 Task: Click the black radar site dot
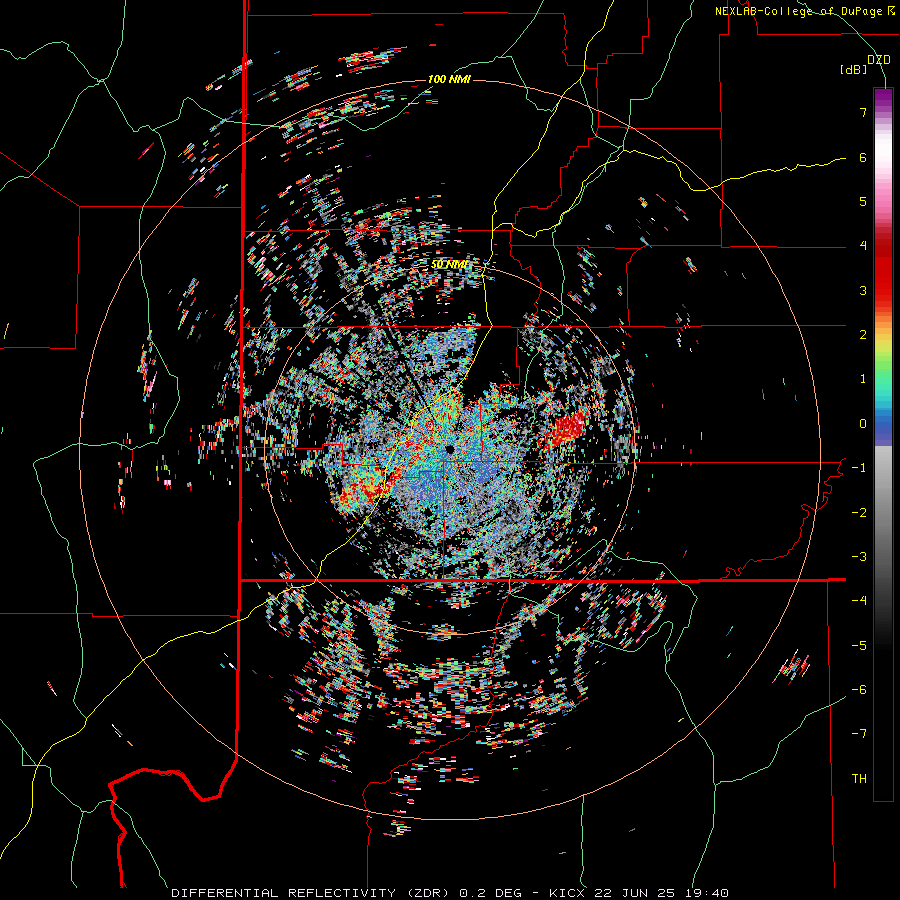pos(449,449)
